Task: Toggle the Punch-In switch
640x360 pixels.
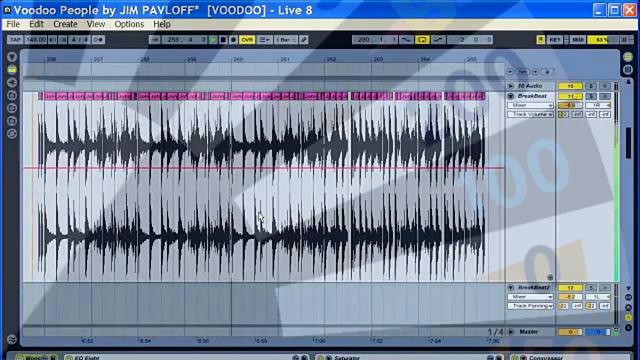Action: coord(406,40)
